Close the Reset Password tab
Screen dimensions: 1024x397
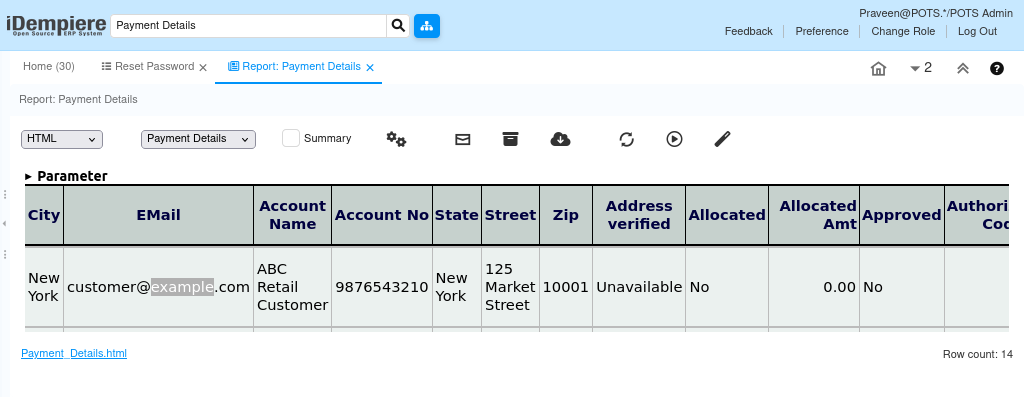pos(202,67)
